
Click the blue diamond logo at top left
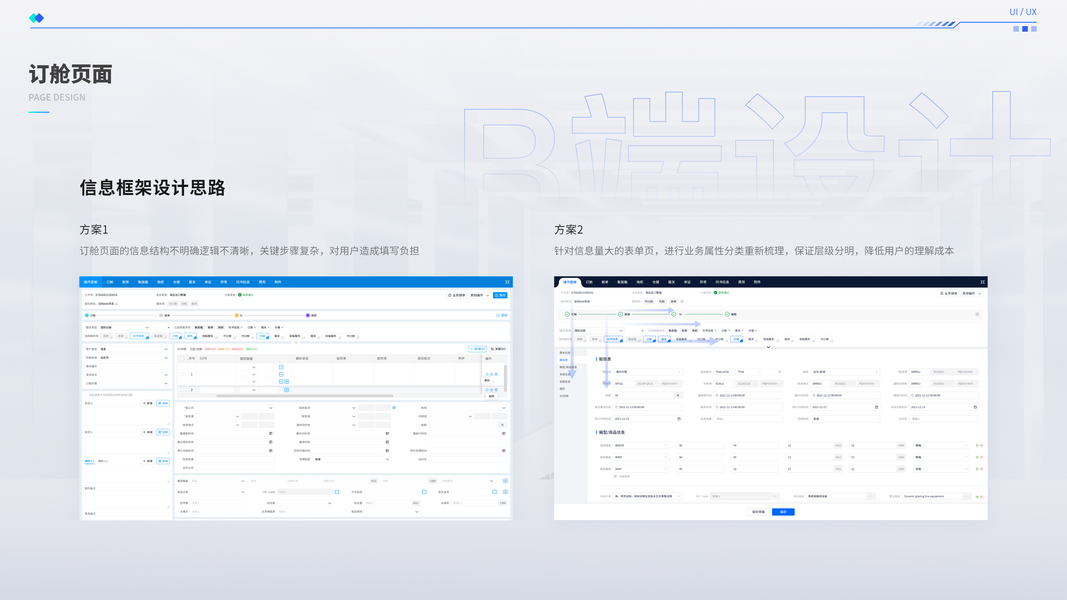click(x=37, y=18)
